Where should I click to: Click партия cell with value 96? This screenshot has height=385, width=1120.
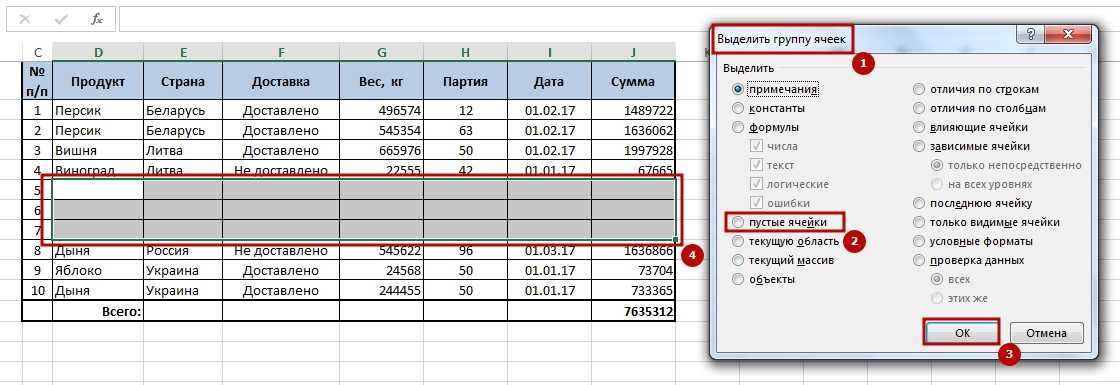pyautogui.click(x=466, y=251)
